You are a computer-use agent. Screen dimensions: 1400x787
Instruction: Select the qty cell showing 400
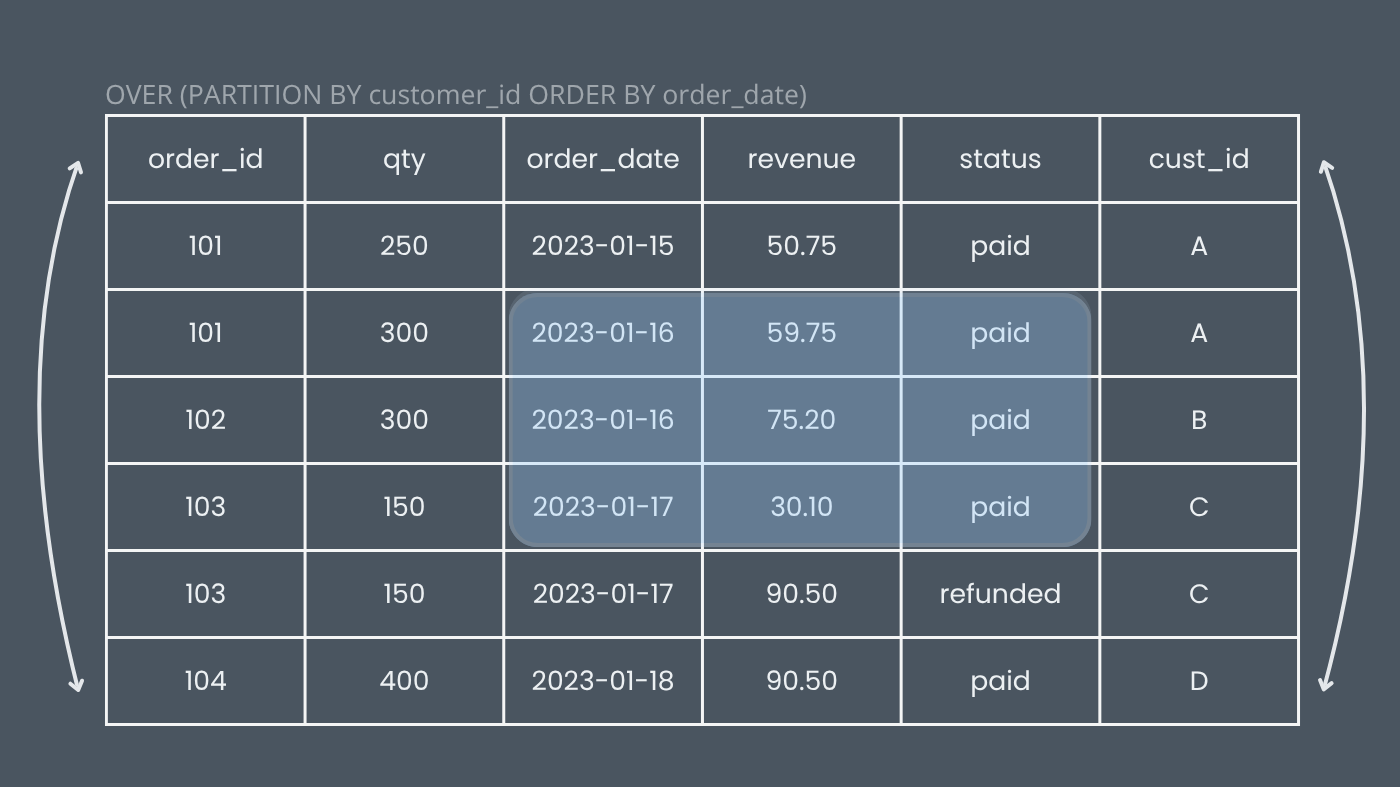(404, 681)
